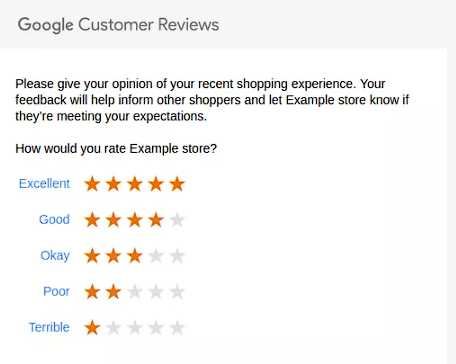Select the fifth star in Excellent row

(x=177, y=184)
